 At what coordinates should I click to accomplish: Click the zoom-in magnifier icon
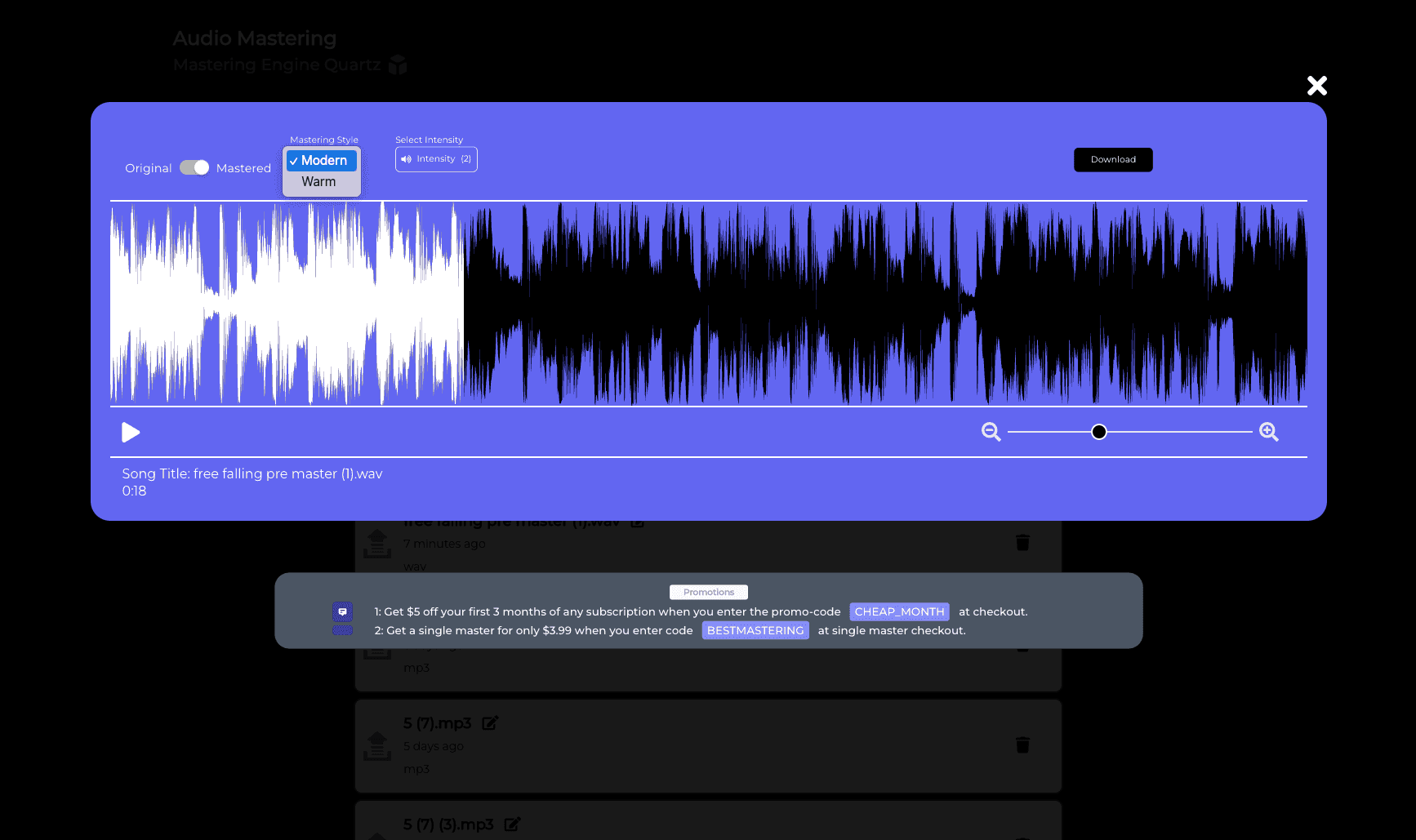point(1268,432)
